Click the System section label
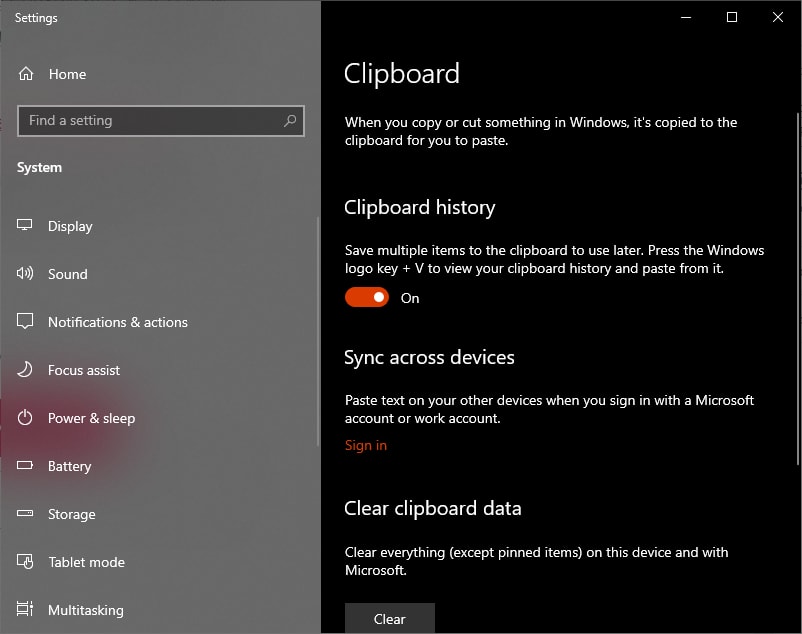The height and width of the screenshot is (634, 802). click(39, 168)
